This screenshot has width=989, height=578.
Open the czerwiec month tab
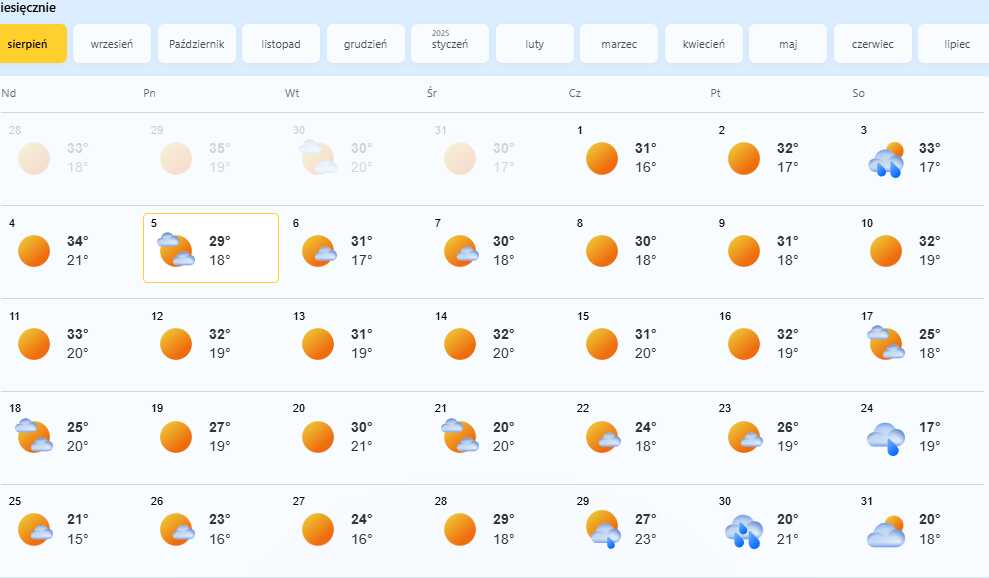coord(872,44)
